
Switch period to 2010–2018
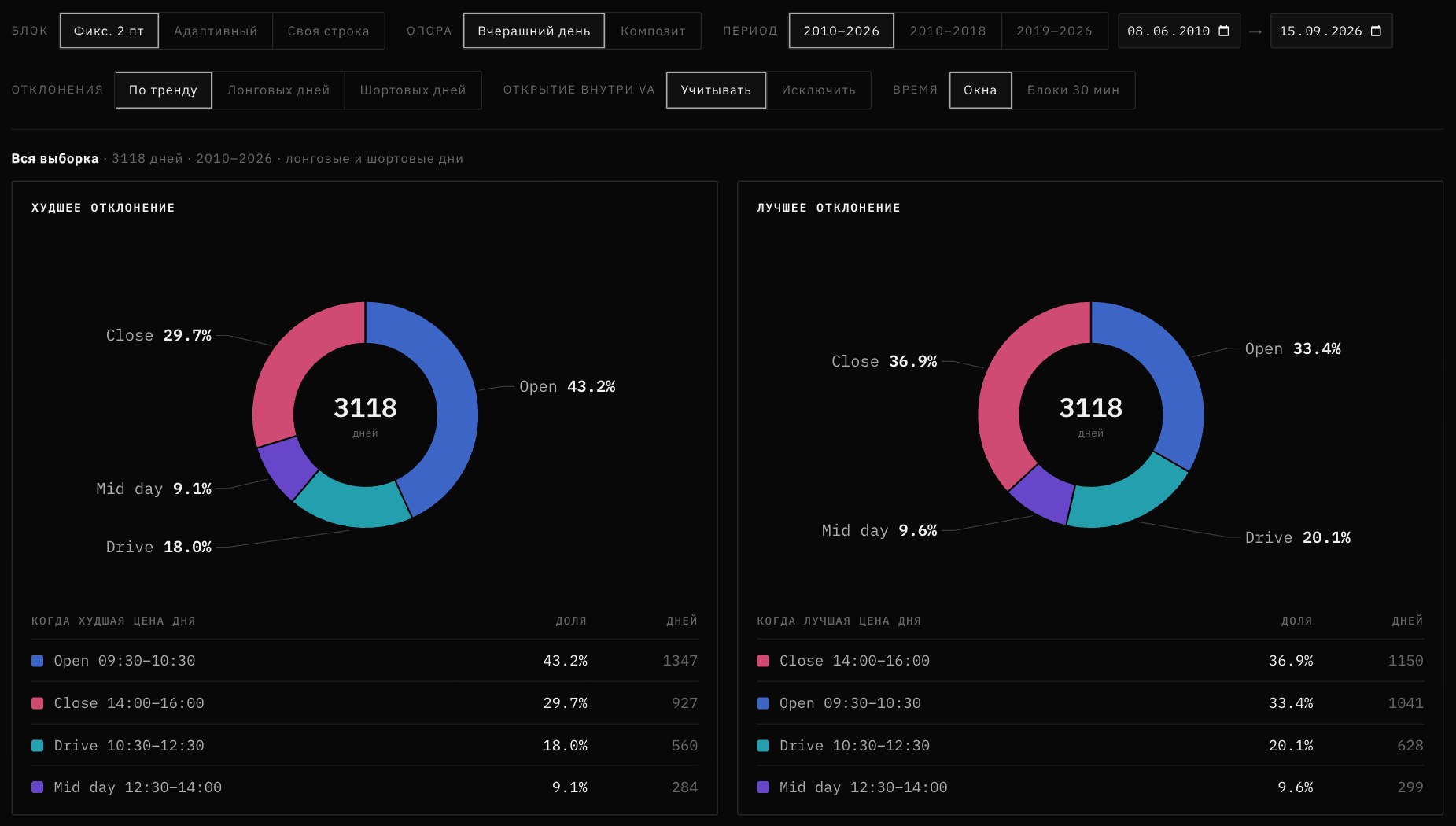948,31
